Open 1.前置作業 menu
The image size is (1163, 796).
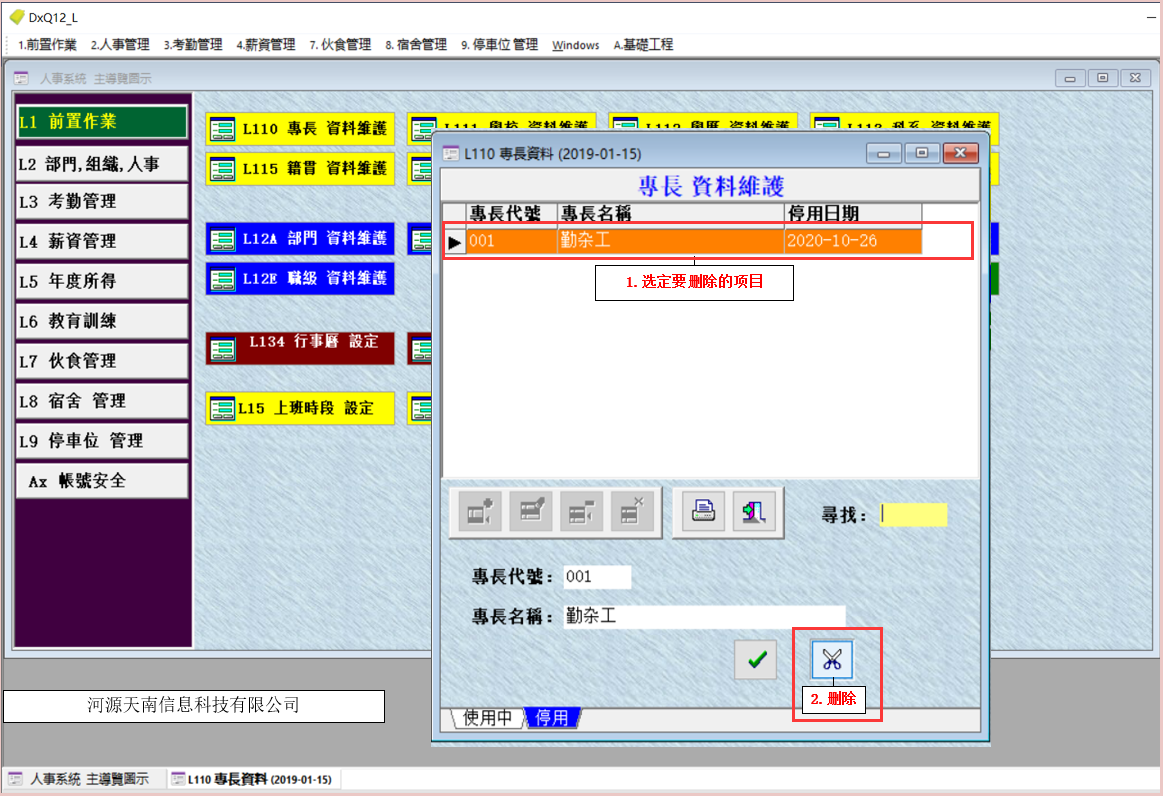tap(47, 45)
